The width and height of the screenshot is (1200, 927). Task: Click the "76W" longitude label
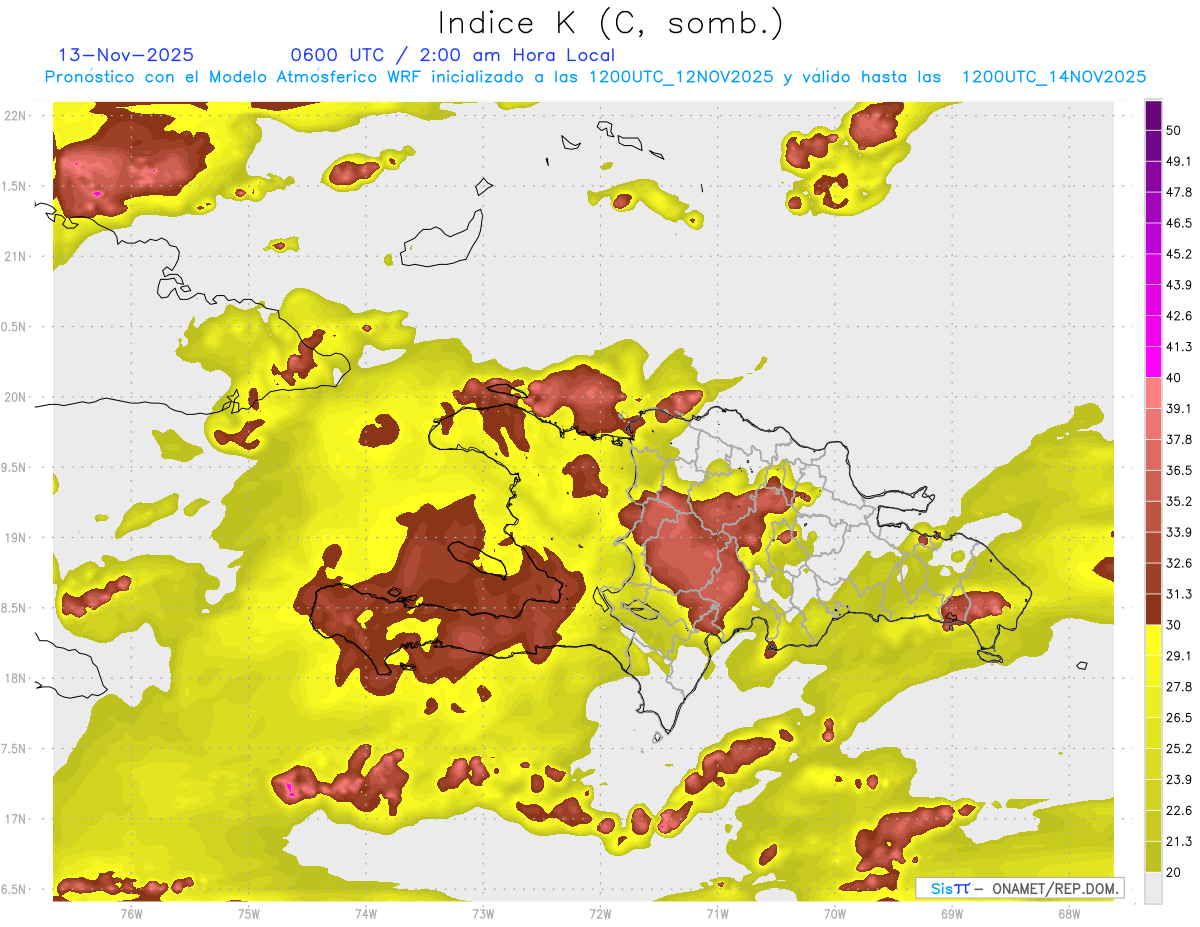(131, 913)
